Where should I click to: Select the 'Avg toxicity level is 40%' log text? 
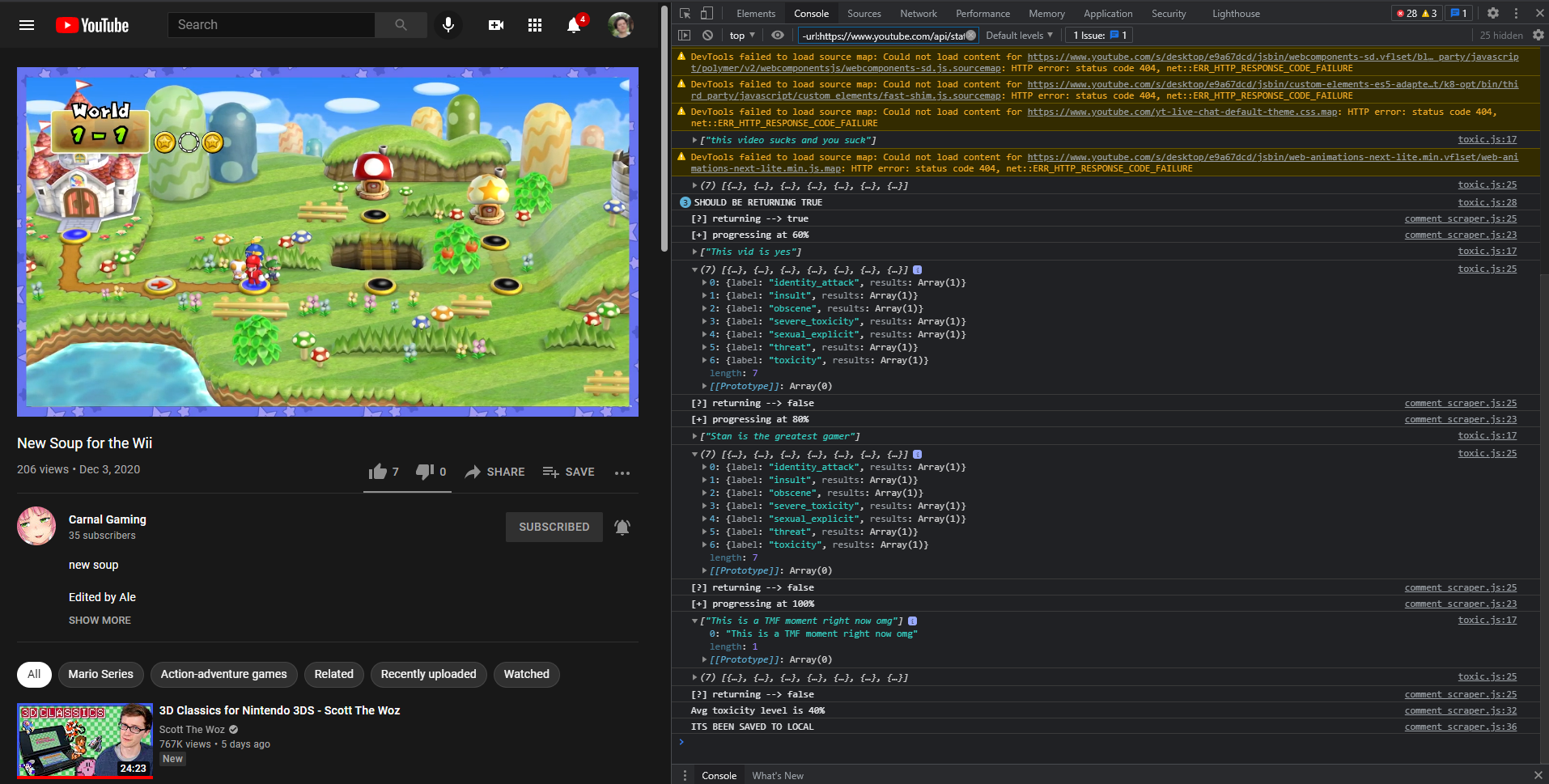point(758,710)
